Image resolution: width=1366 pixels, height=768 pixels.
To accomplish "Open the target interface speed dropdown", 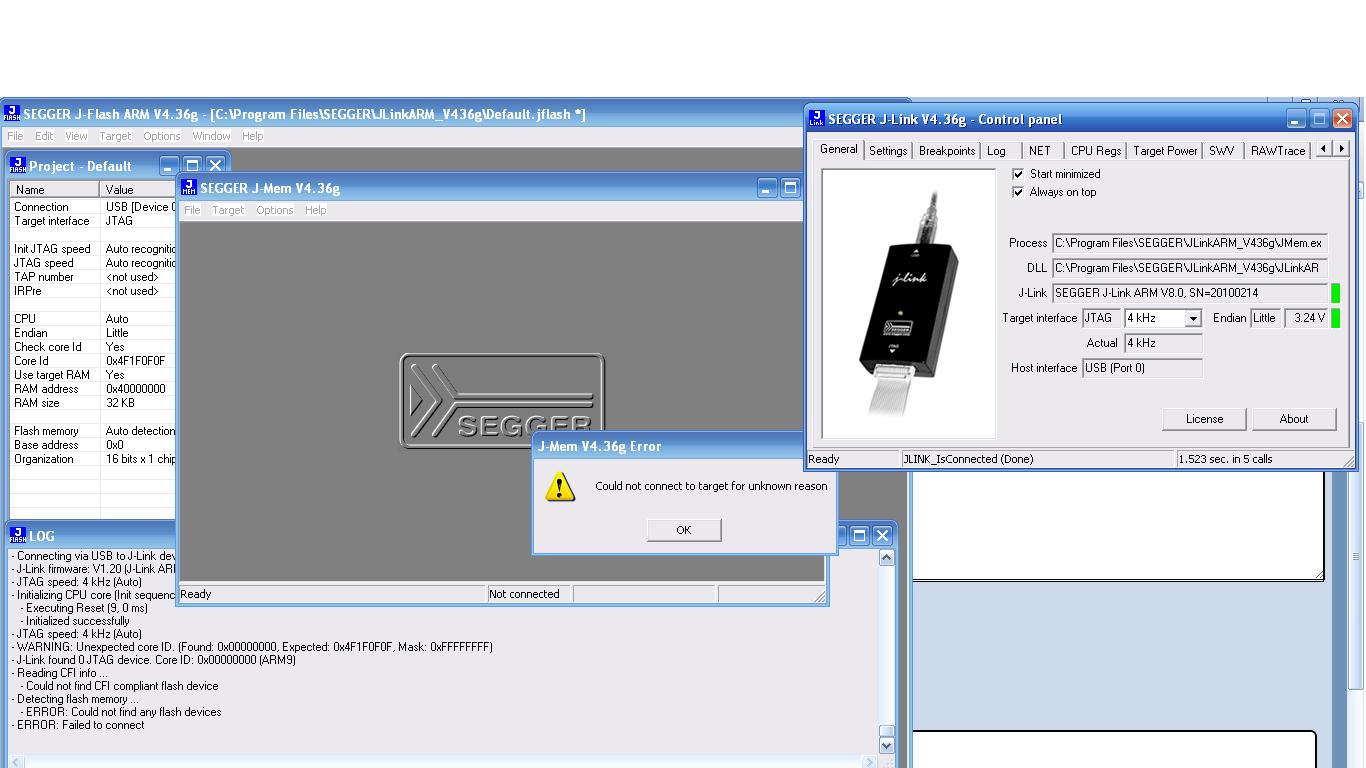I will coord(1192,318).
